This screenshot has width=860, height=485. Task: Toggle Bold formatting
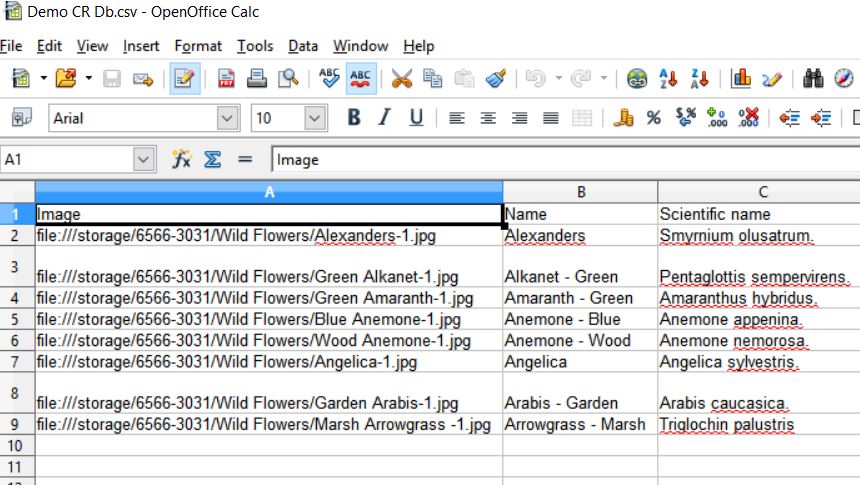[354, 117]
